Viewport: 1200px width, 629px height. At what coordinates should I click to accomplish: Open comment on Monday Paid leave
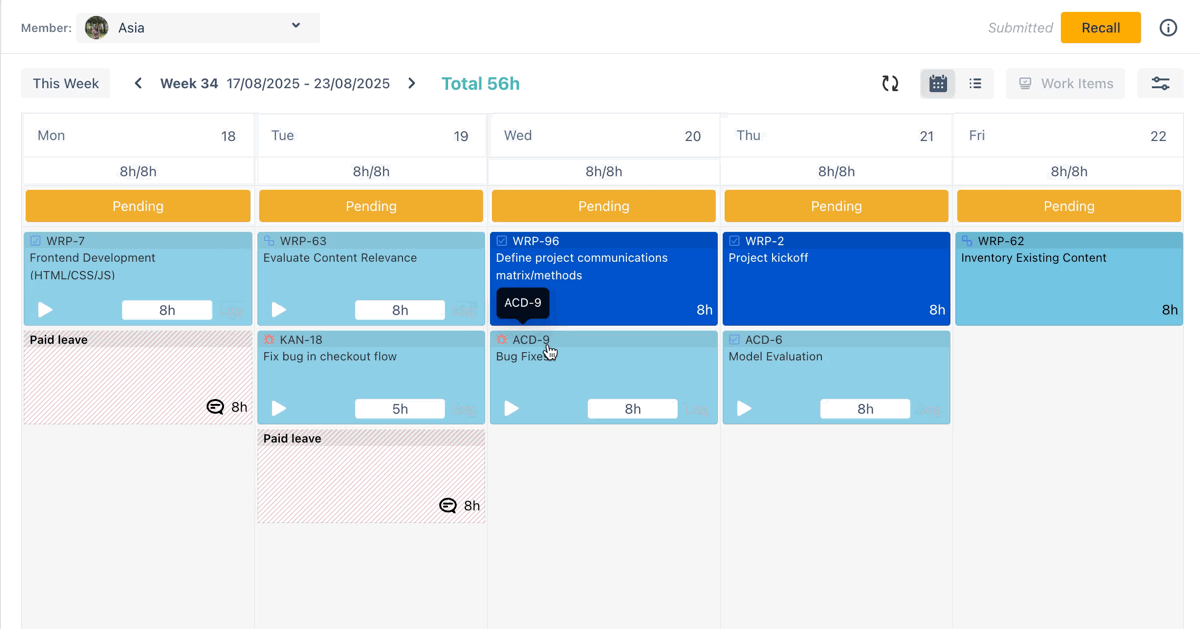[215, 407]
